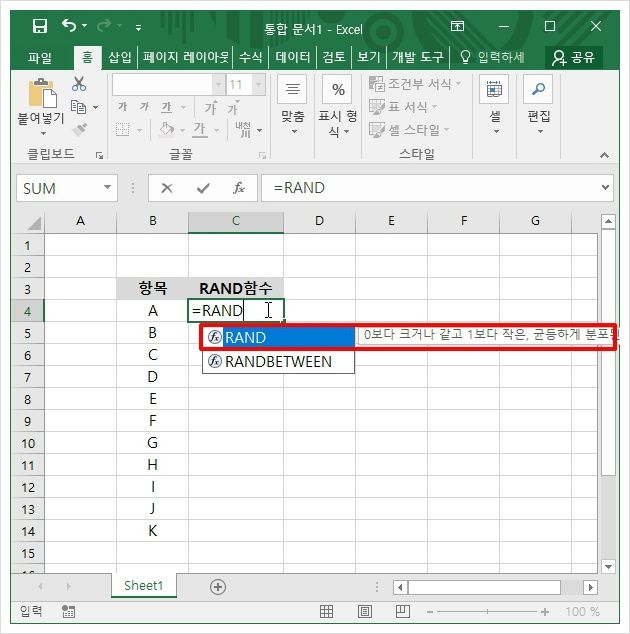Viewport: 630px width, 634px height.
Task: Switch to Page Layout view icon
Action: tap(365, 611)
